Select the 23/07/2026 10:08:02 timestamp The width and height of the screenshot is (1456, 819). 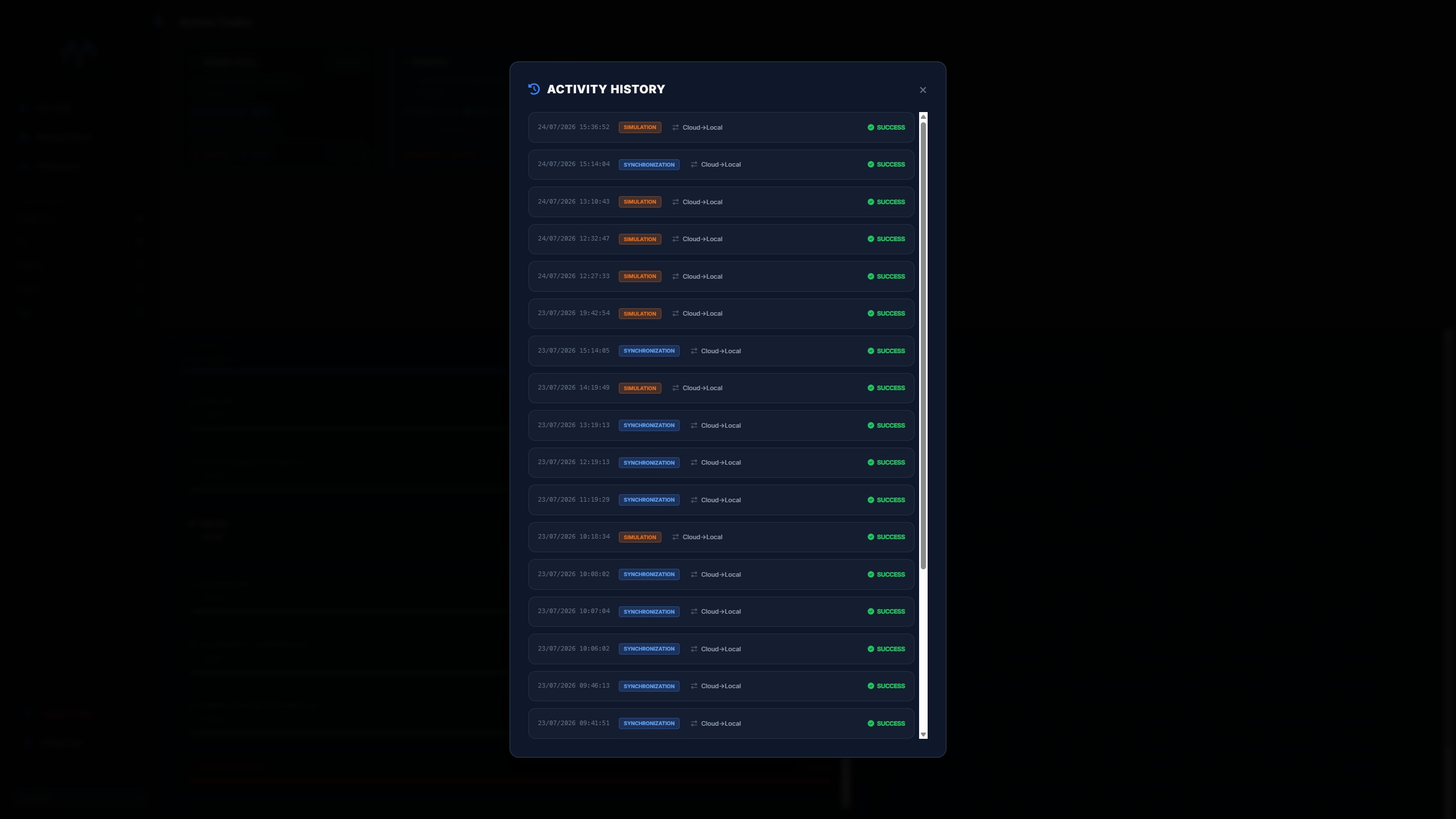pos(573,574)
